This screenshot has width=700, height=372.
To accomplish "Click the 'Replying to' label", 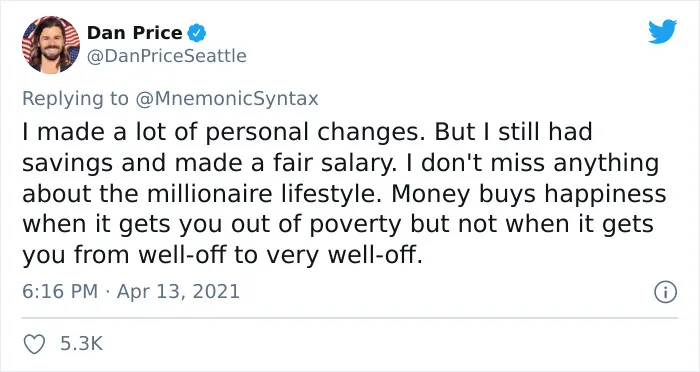I will 75,99.
